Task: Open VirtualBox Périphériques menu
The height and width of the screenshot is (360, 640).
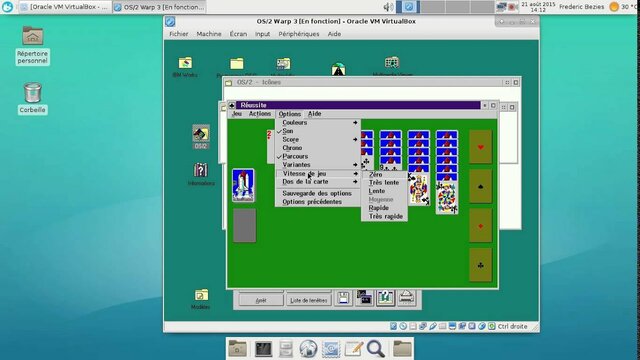Action: pyautogui.click(x=299, y=34)
